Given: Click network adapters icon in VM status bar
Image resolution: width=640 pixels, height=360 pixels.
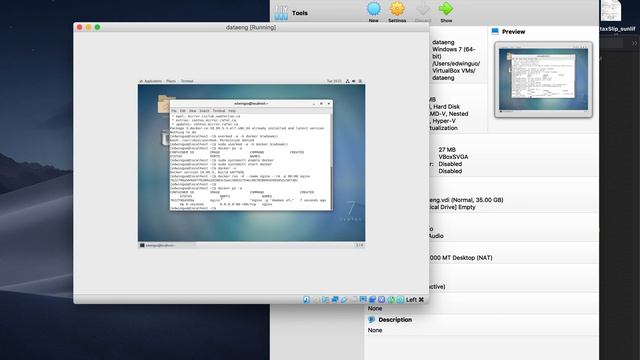Looking at the screenshot, I should (x=335, y=300).
